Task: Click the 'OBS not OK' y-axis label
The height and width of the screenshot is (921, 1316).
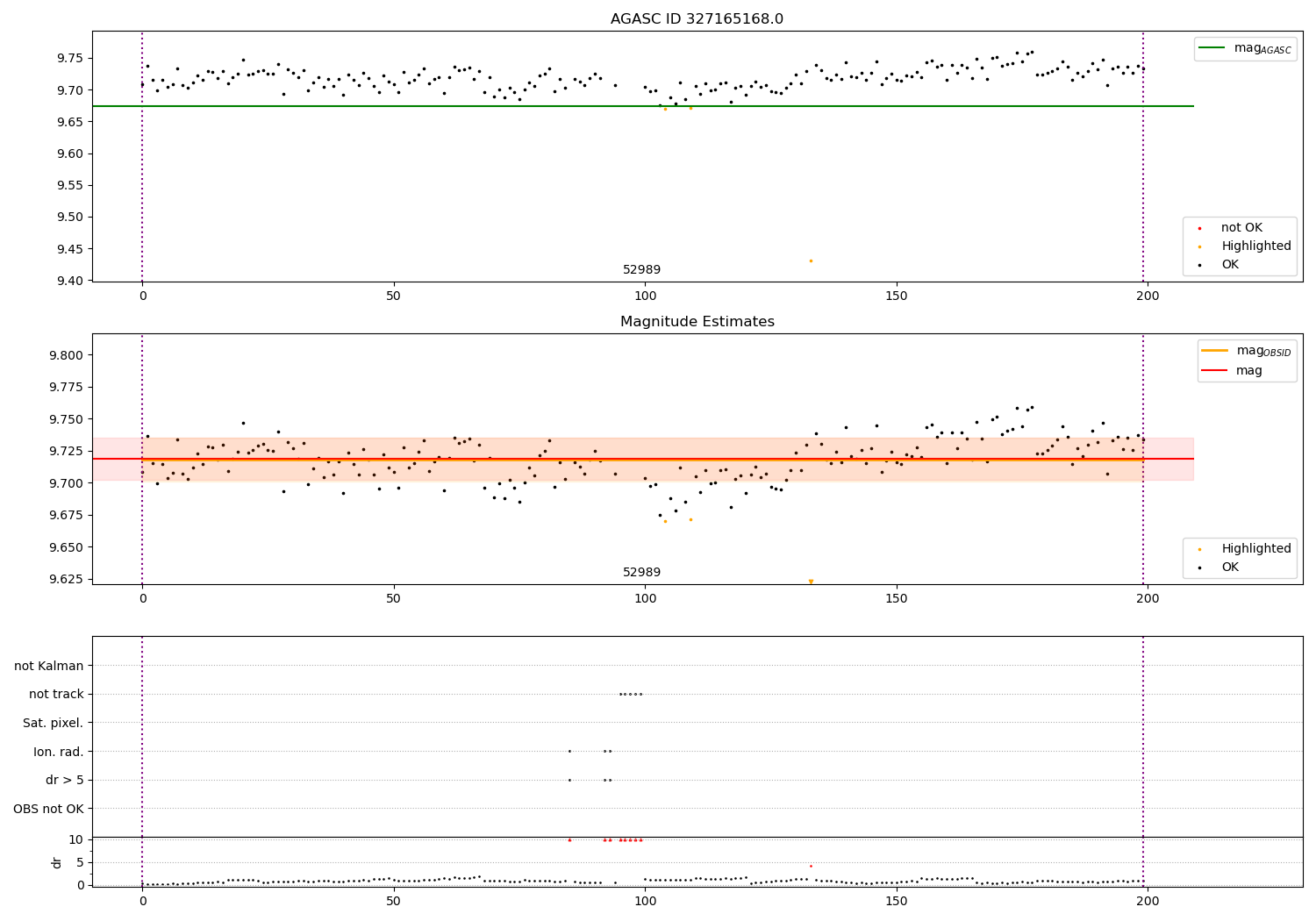Action: [x=48, y=809]
